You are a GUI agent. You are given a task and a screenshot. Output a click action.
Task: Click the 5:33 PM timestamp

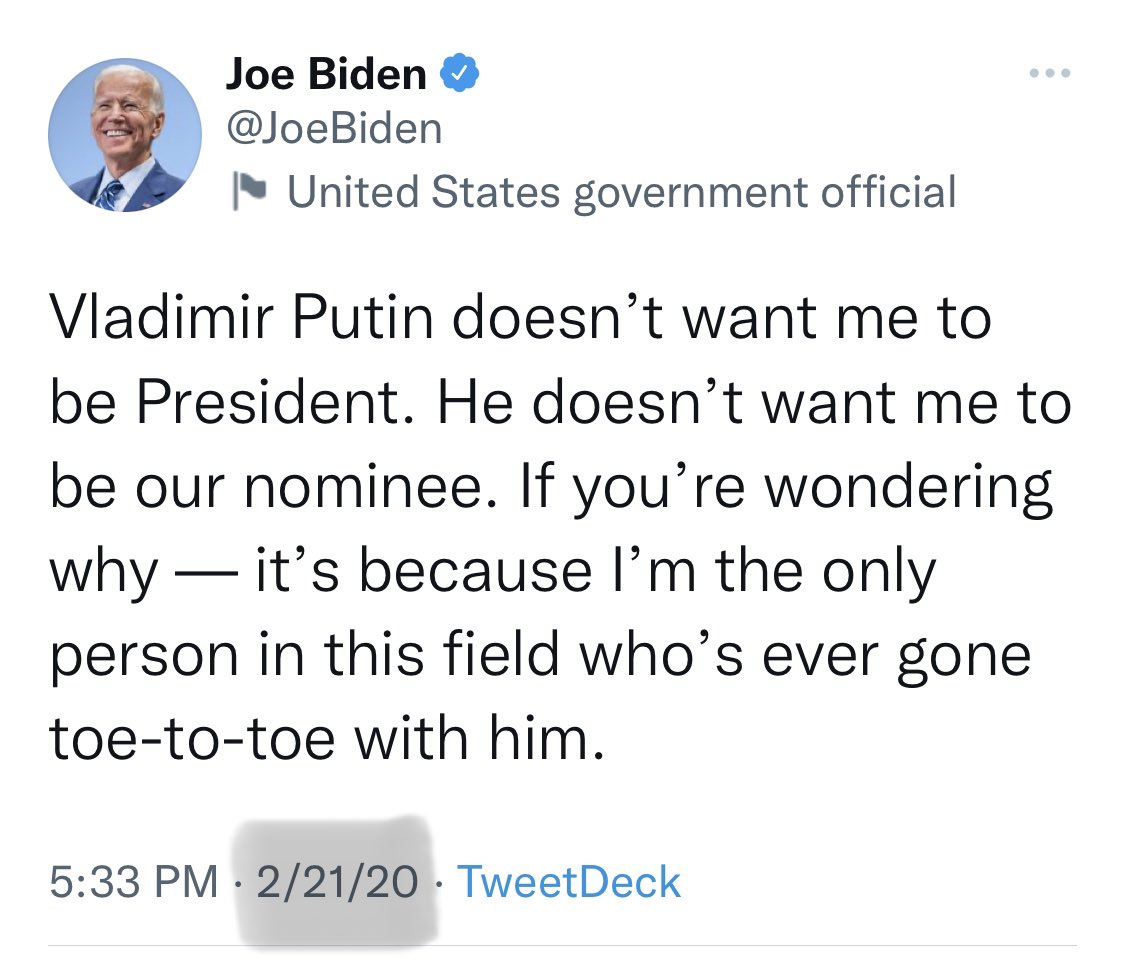point(133,882)
